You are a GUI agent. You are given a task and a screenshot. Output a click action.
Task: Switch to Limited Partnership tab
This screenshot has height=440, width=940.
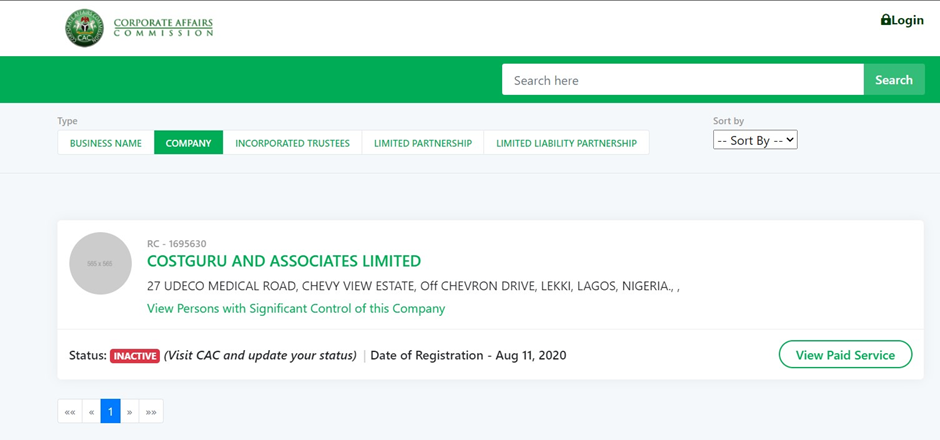pyautogui.click(x=423, y=143)
